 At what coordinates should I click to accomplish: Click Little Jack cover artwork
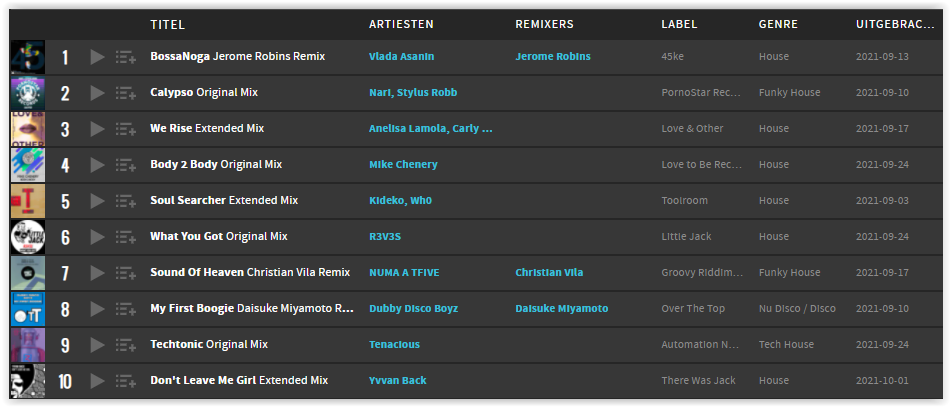(28, 237)
